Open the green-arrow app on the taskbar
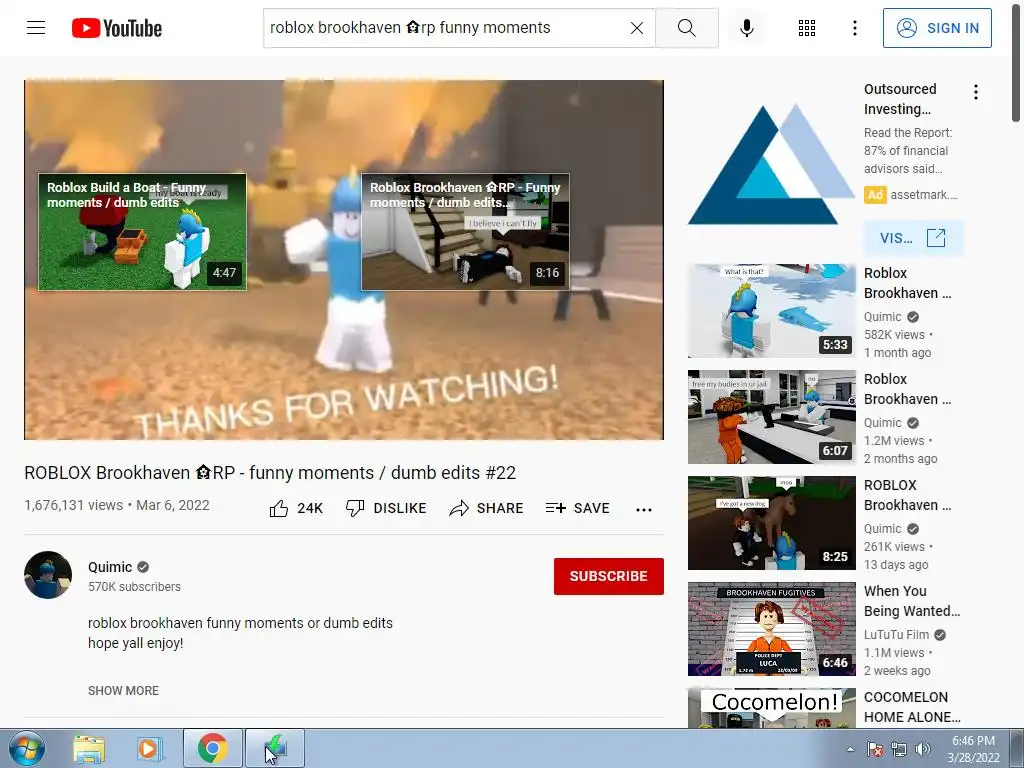This screenshot has width=1024, height=768. click(274, 748)
